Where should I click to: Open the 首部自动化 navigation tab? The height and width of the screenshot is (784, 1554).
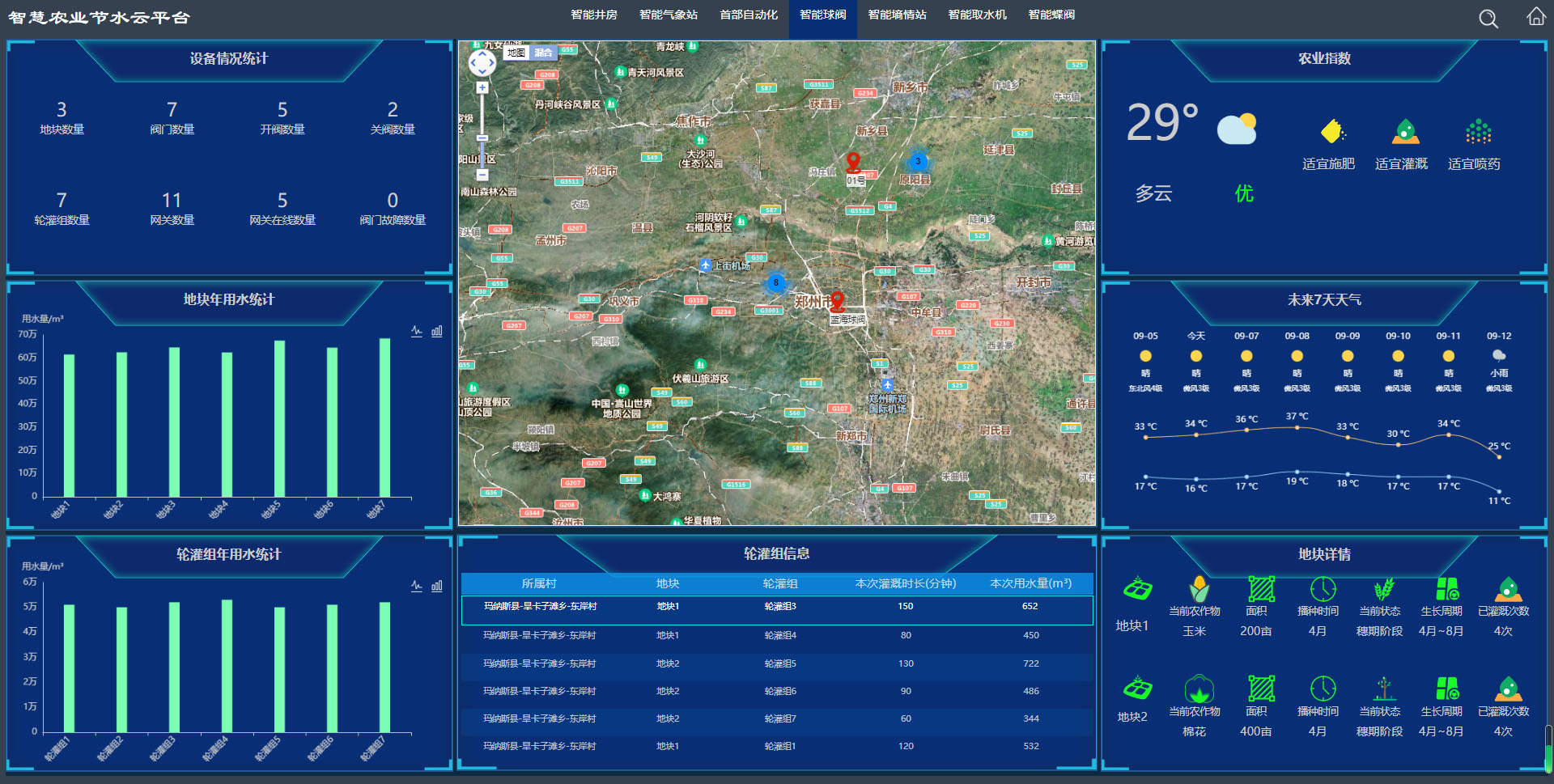(x=748, y=15)
